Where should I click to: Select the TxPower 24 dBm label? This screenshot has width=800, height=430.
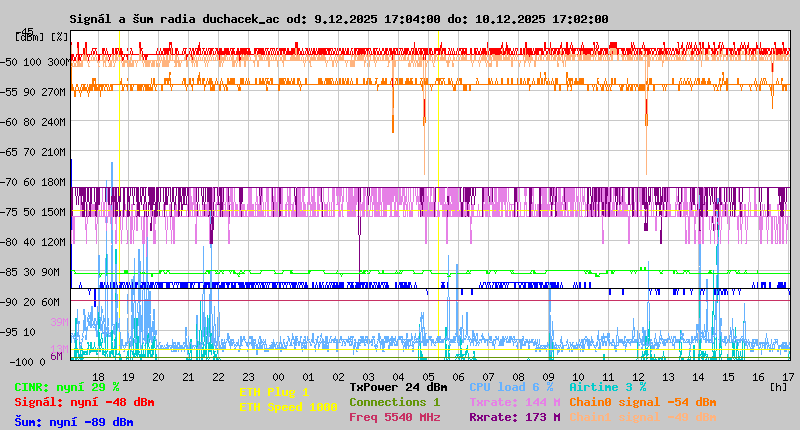pyautogui.click(x=398, y=386)
